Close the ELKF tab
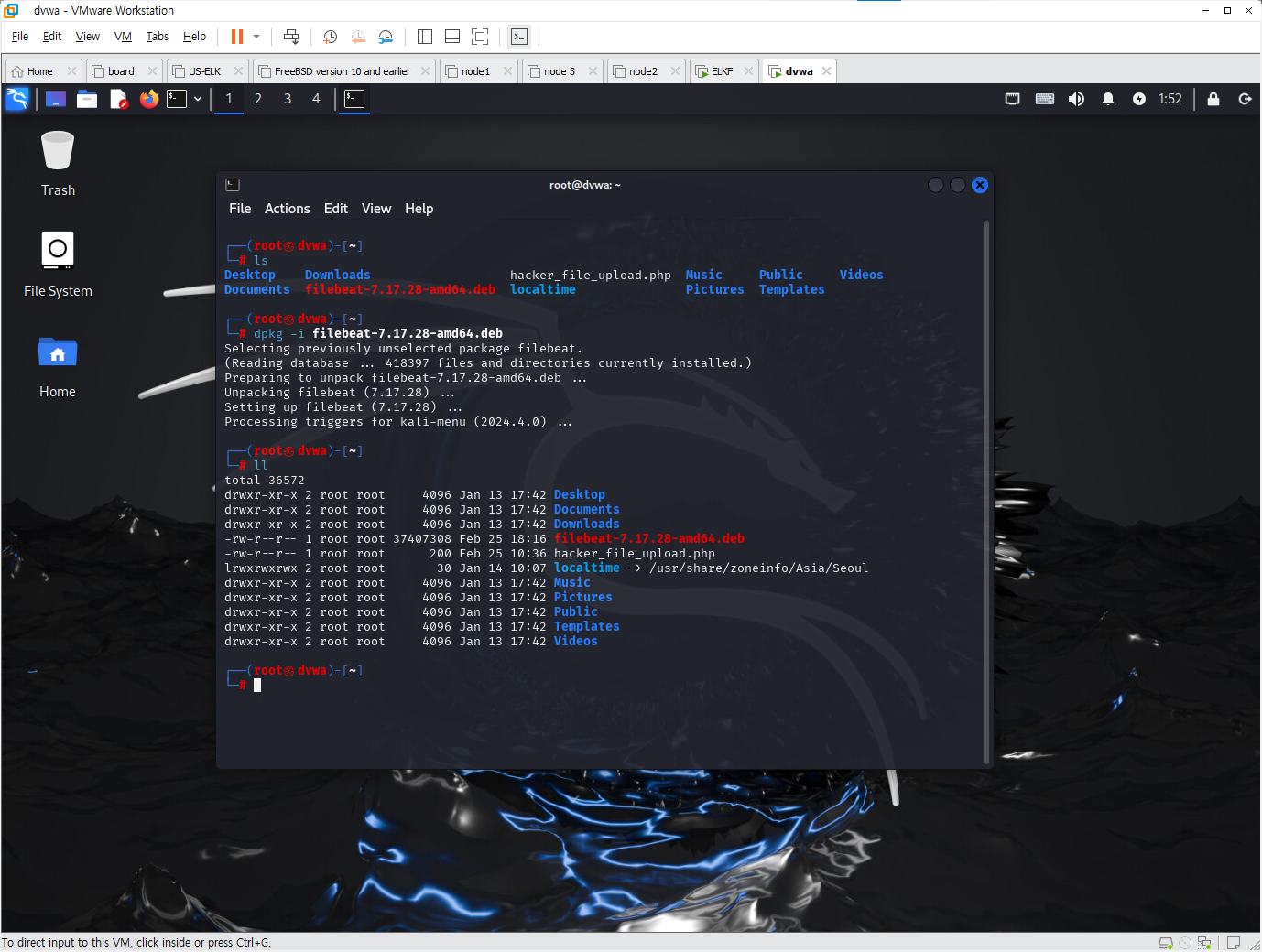1262x952 pixels. (748, 71)
